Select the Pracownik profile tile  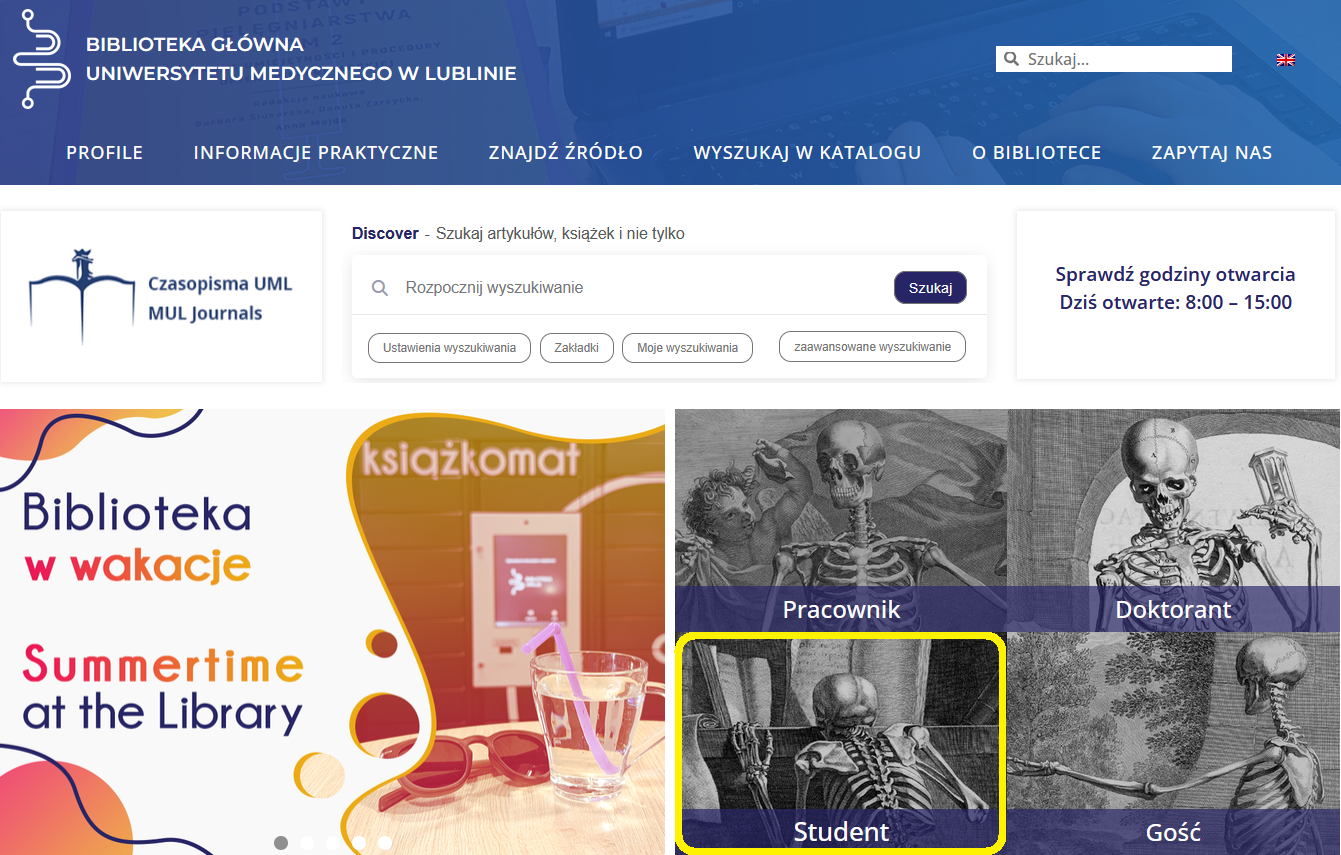841,520
